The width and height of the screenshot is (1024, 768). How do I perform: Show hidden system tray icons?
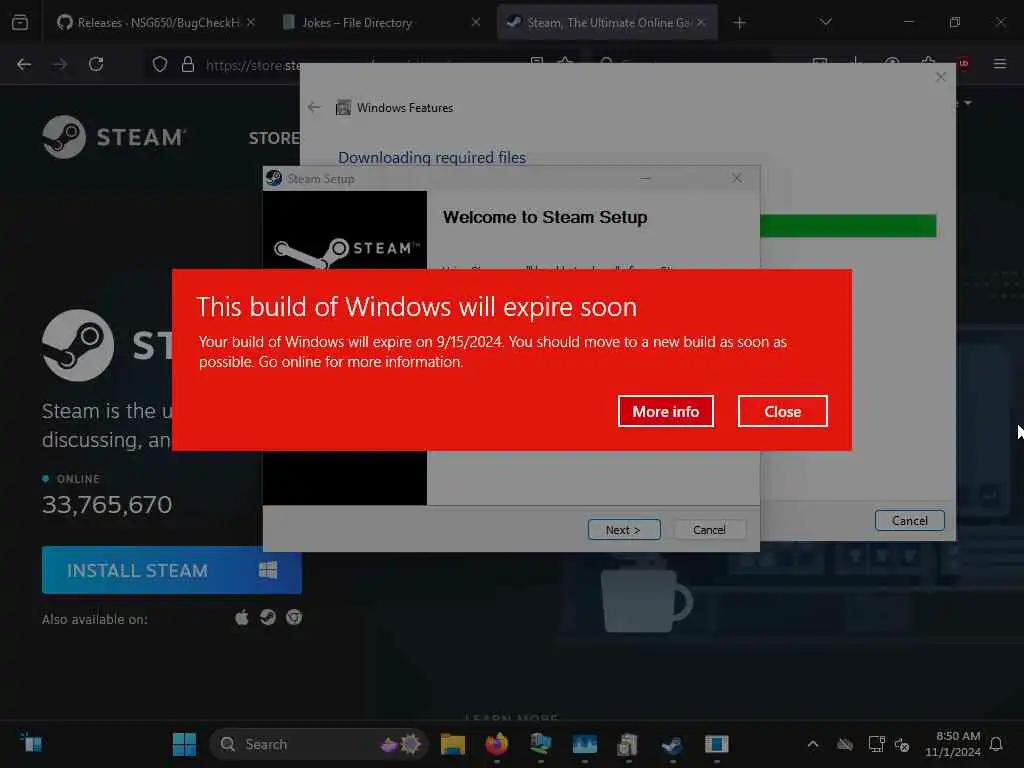[x=813, y=744]
